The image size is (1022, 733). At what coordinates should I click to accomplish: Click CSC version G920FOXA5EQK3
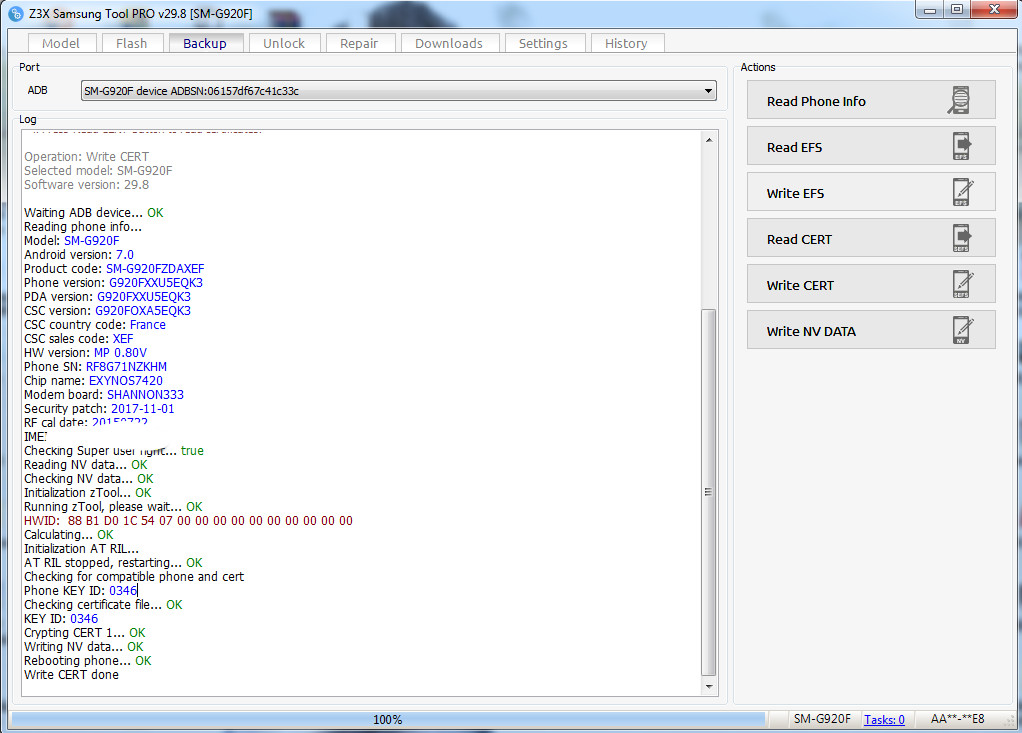coord(143,310)
